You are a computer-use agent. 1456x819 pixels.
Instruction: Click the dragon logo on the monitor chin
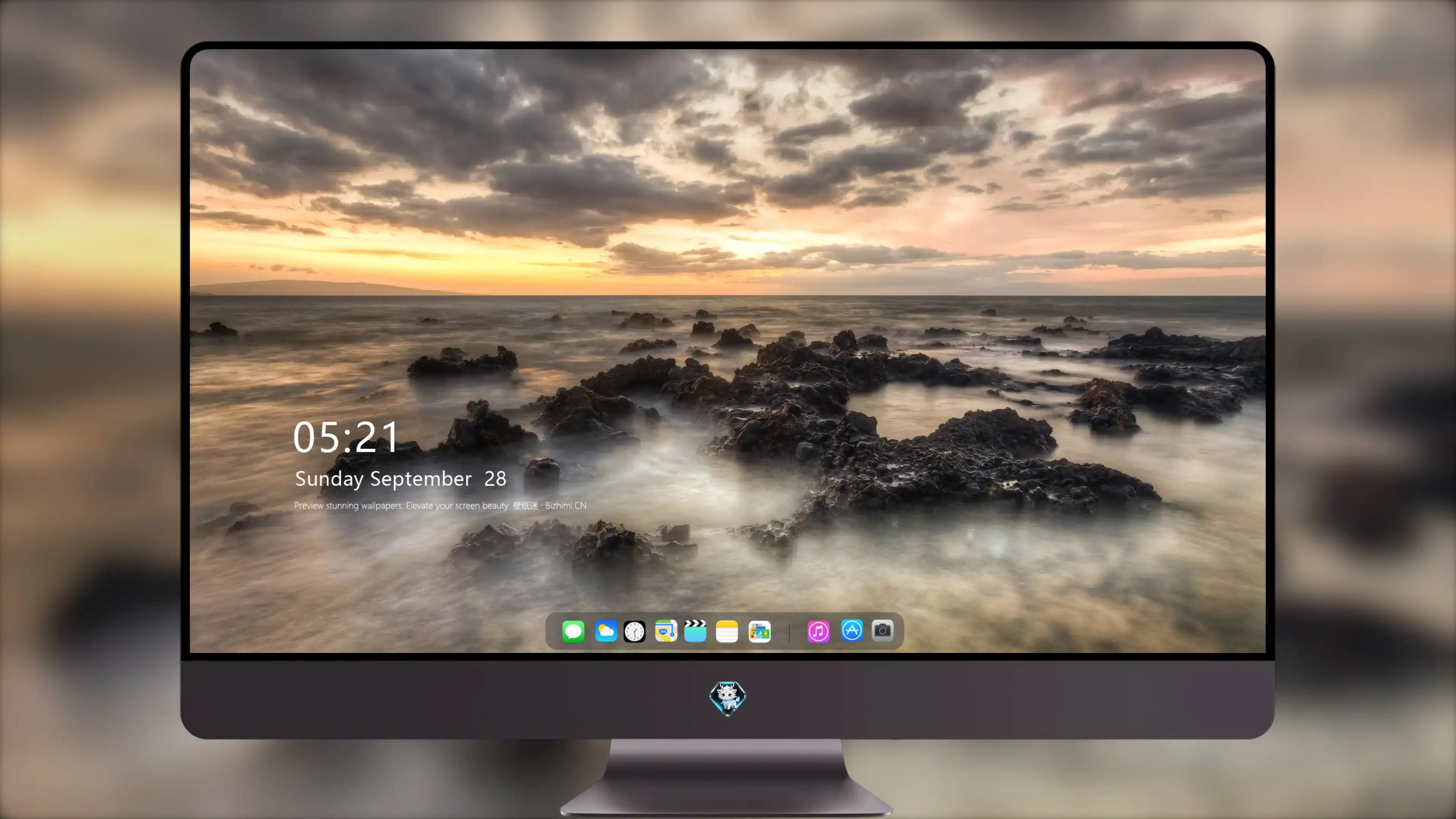pyautogui.click(x=728, y=698)
